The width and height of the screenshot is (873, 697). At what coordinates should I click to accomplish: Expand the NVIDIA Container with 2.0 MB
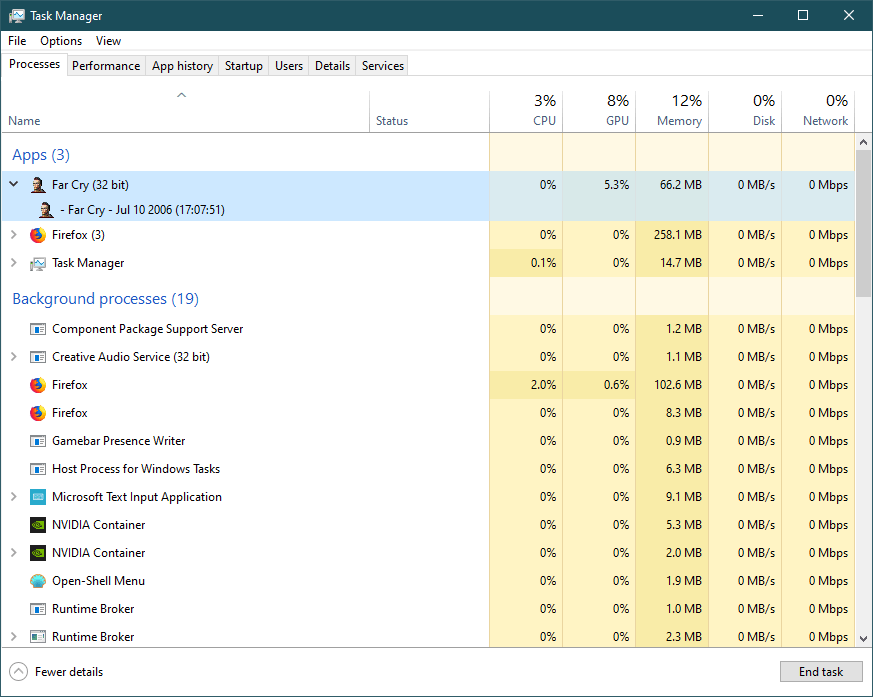coord(14,553)
